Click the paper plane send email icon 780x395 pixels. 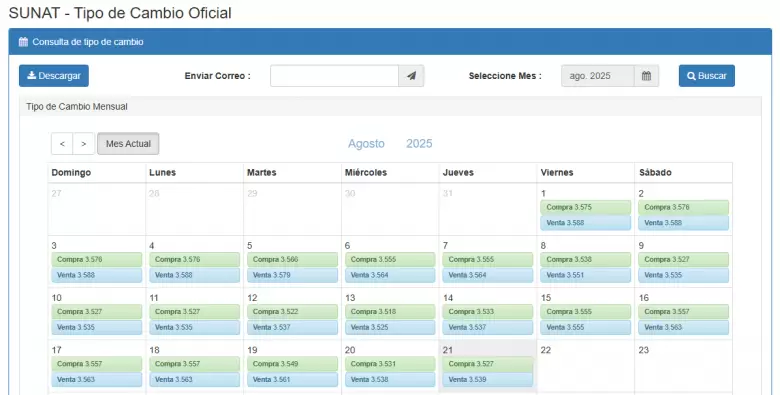tap(411, 76)
